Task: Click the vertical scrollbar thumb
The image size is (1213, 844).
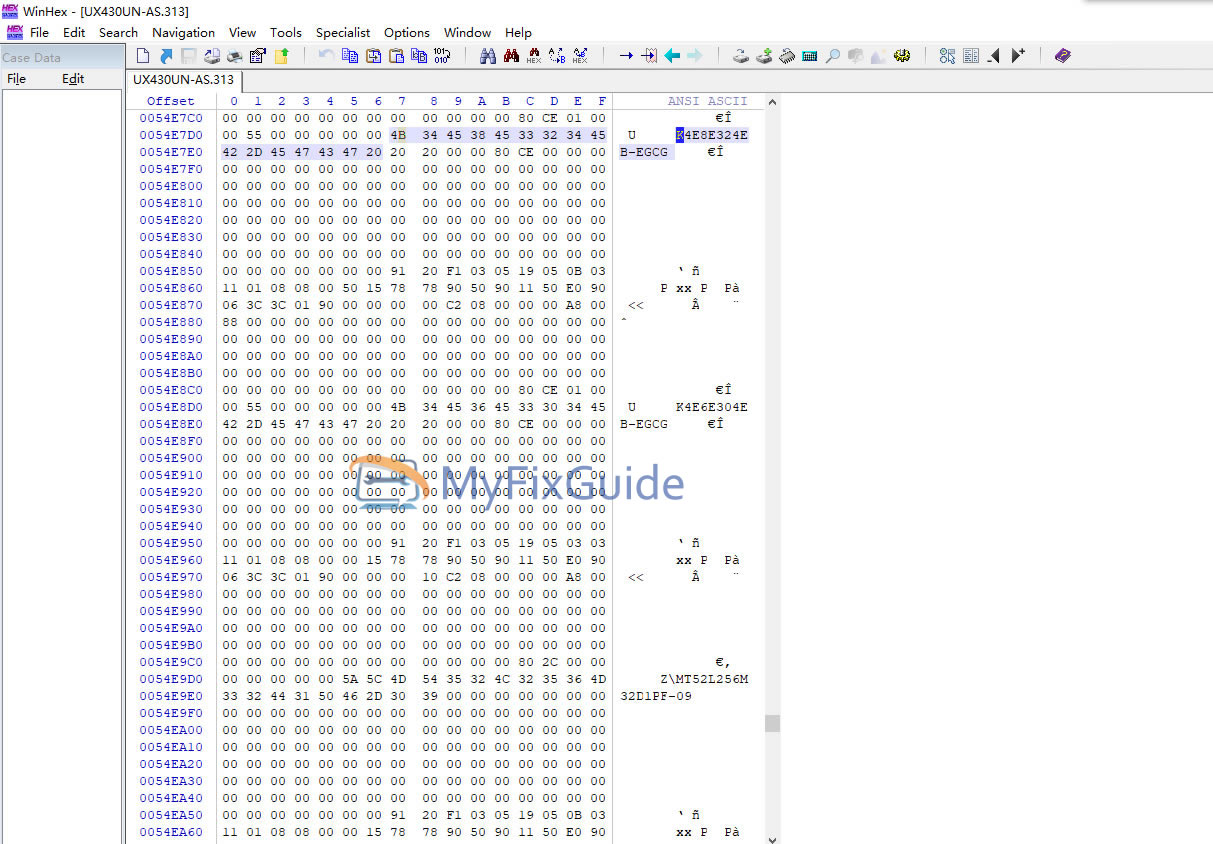Action: [772, 723]
